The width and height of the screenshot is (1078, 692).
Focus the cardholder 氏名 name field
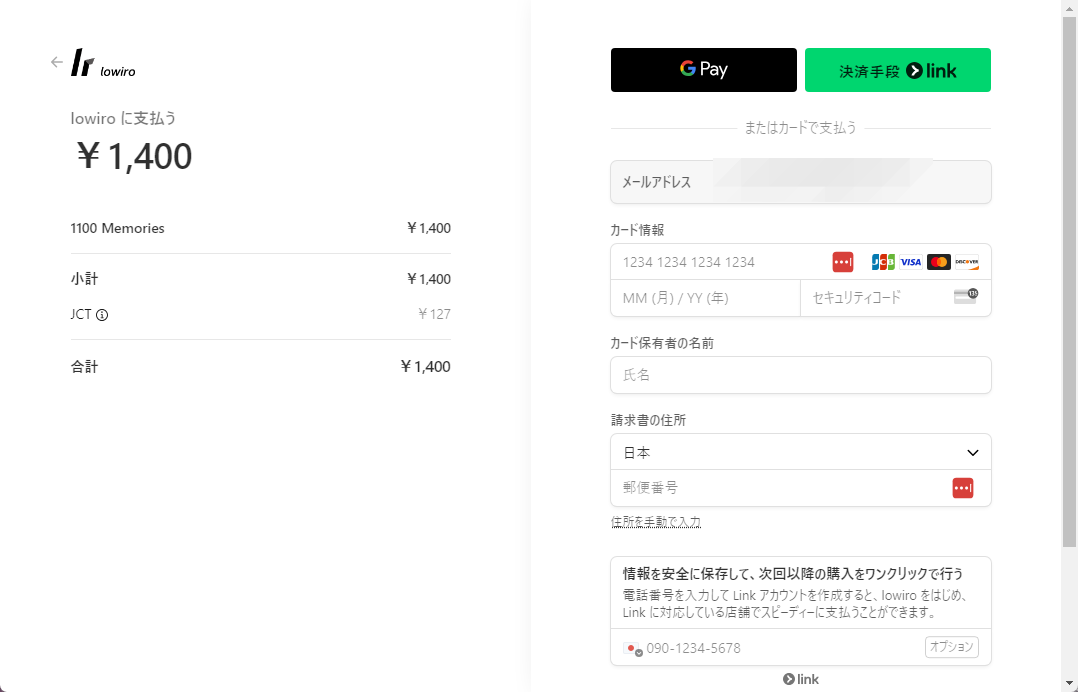pyautogui.click(x=800, y=375)
